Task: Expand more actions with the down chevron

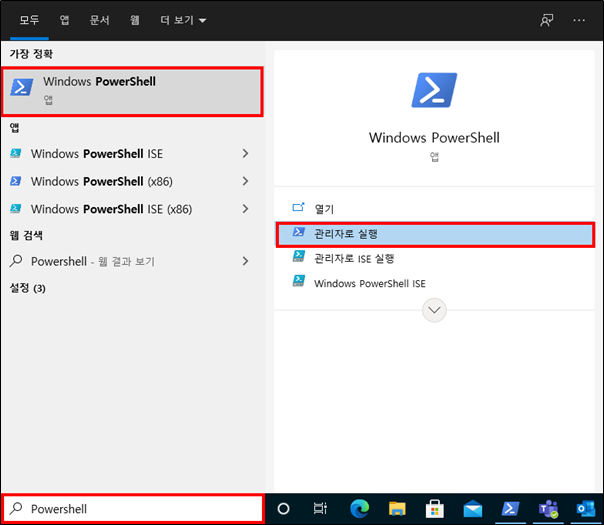Action: click(434, 310)
